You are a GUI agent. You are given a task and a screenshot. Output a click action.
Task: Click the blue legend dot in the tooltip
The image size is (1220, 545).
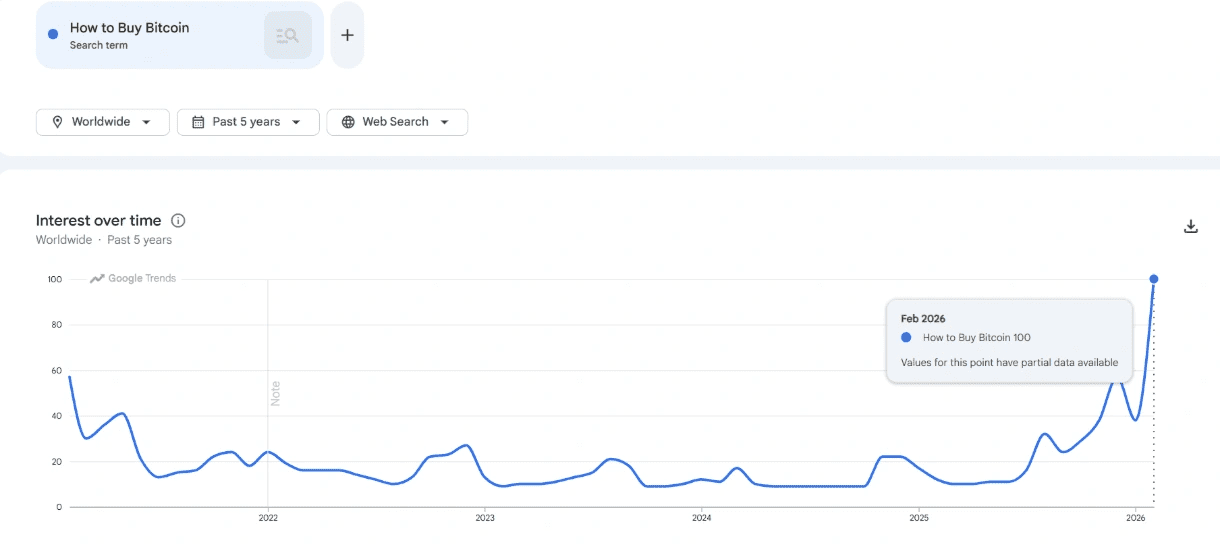[x=906, y=338]
